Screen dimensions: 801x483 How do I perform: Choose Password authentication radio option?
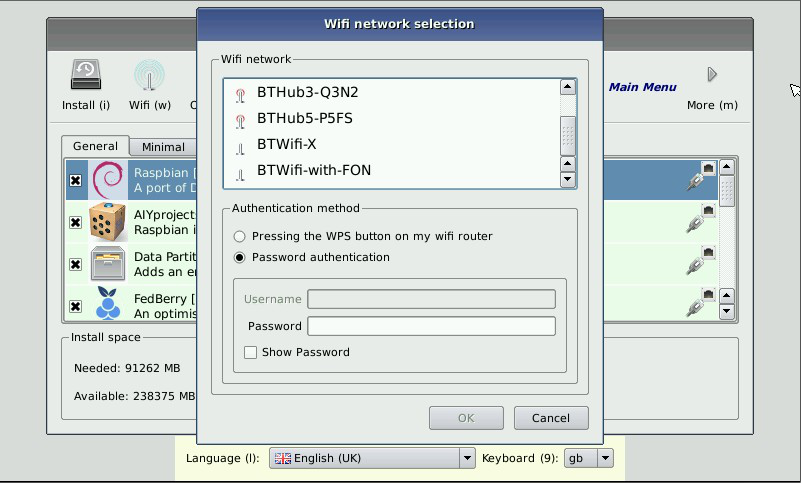tap(239, 258)
